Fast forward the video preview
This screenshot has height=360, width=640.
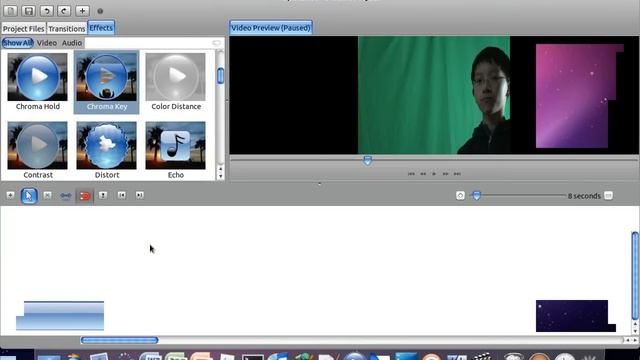[445, 174]
